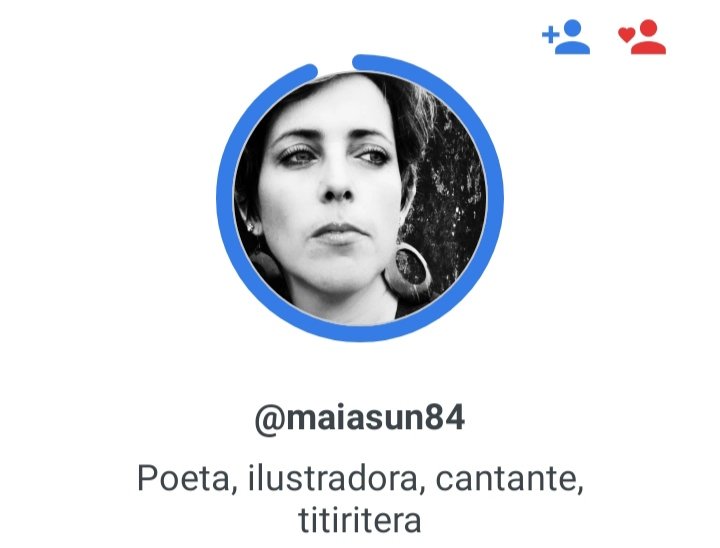This screenshot has width=720, height=548.
Task: Click the blue add-friend person icon
Action: 566,37
